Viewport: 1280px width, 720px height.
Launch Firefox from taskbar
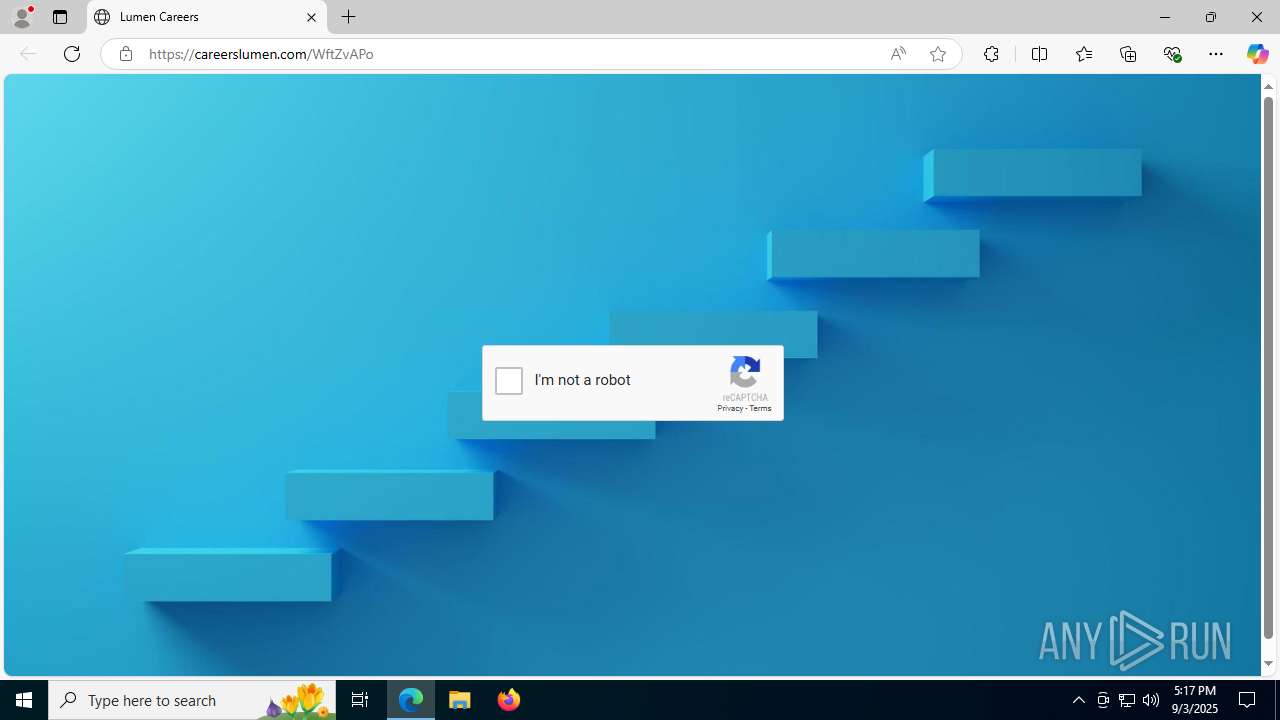click(508, 700)
